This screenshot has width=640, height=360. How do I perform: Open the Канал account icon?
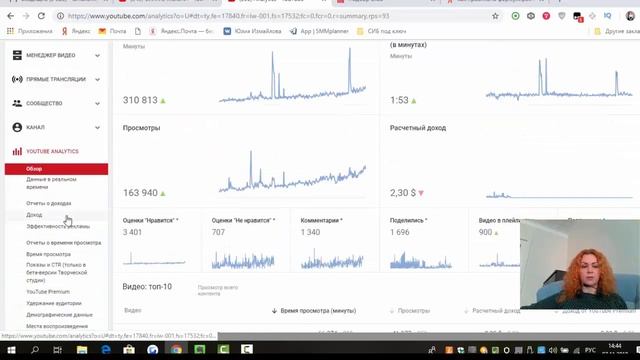[17, 127]
